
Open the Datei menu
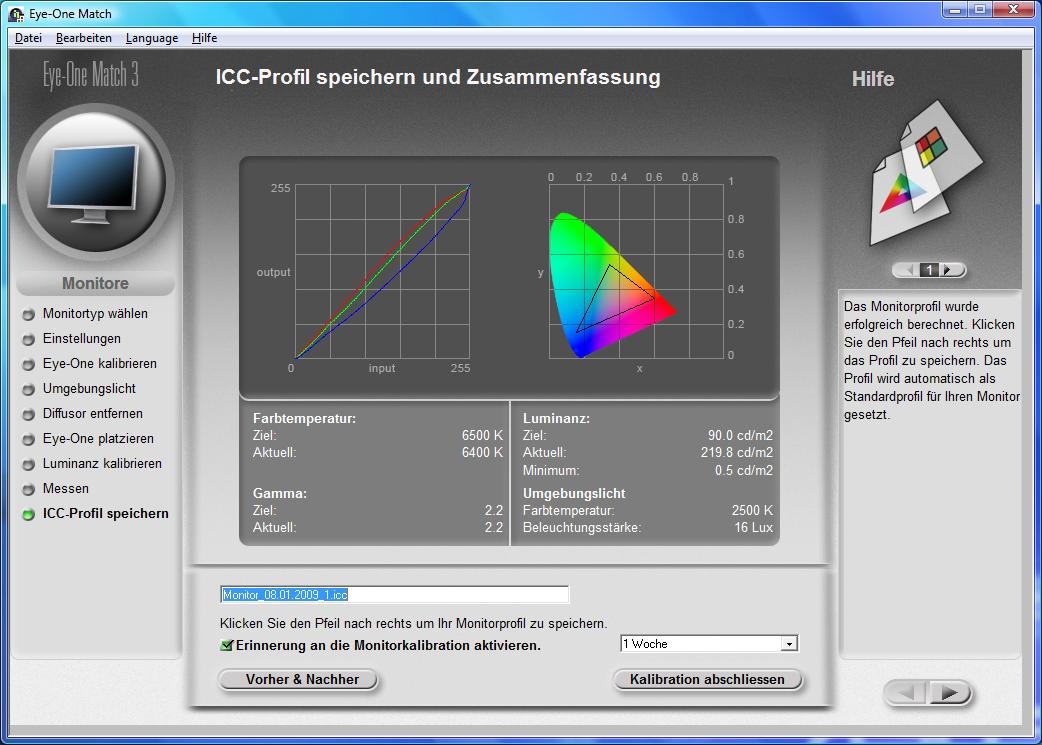click(x=28, y=38)
